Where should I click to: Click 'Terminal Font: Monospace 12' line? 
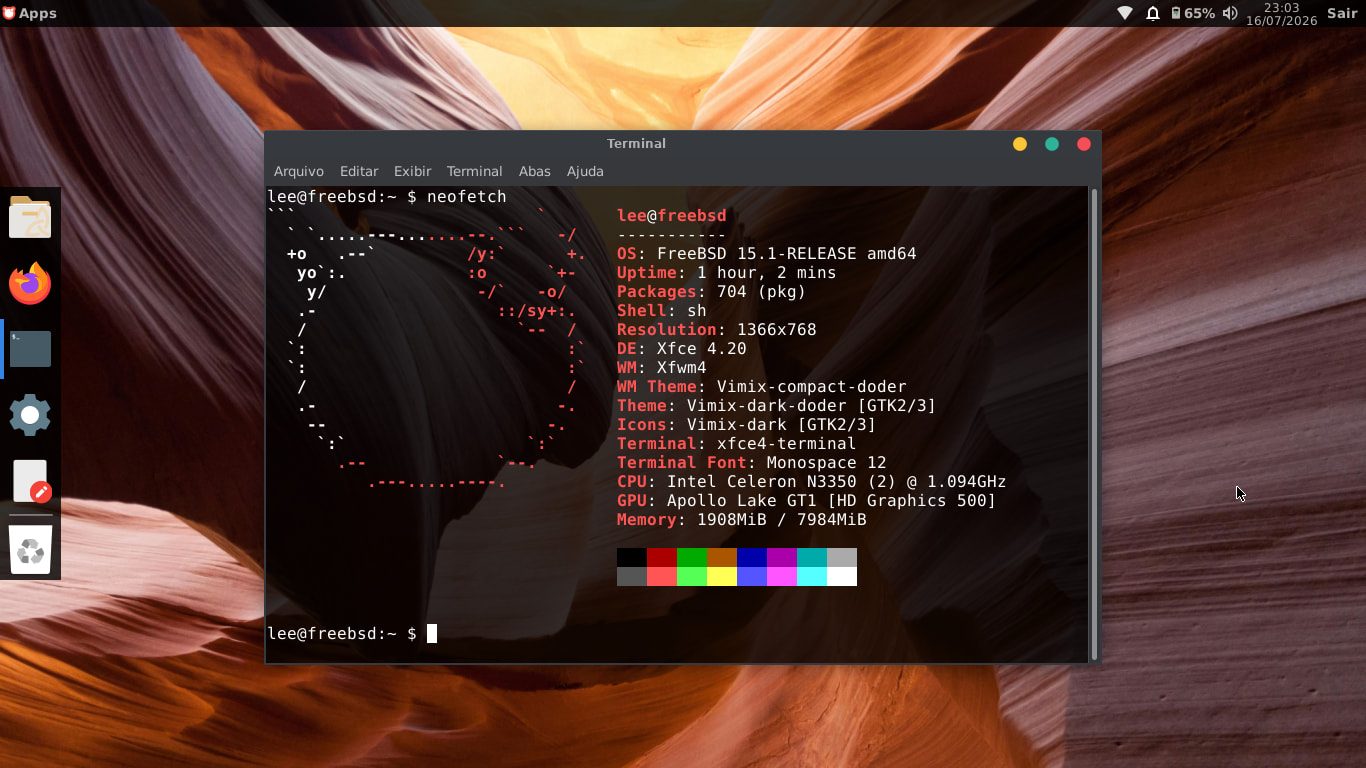click(752, 463)
